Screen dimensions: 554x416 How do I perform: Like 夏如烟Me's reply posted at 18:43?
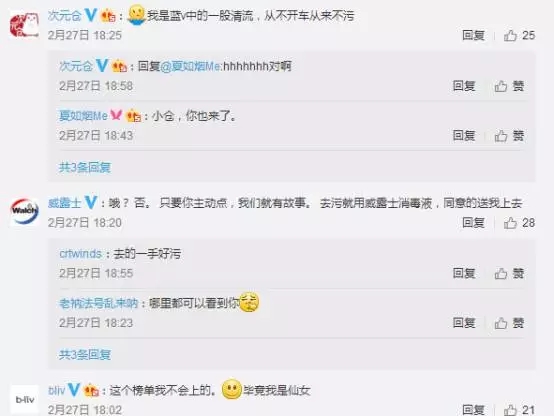(509, 135)
